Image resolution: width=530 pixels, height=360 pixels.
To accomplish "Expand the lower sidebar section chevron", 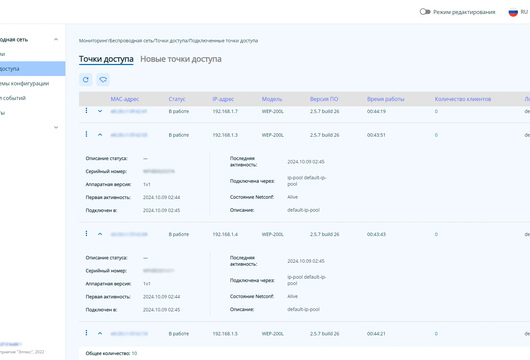I will 56,127.
